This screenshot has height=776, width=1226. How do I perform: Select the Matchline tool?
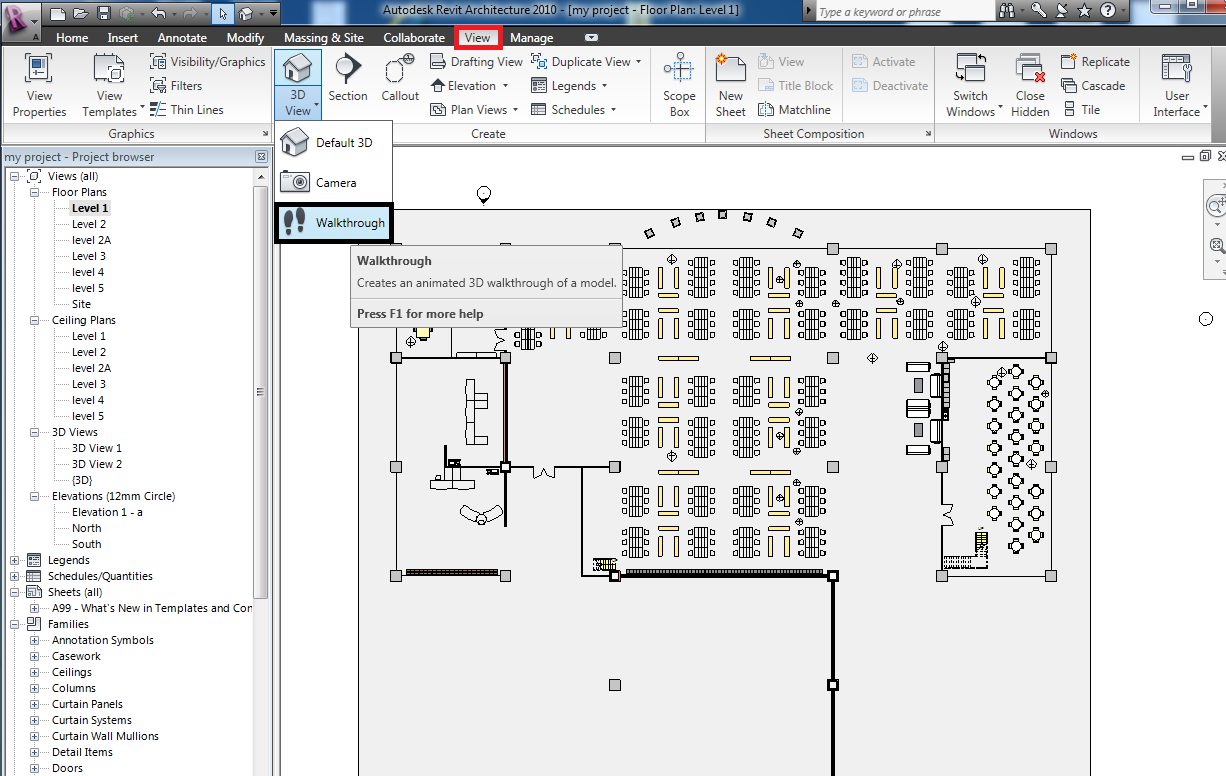[794, 110]
